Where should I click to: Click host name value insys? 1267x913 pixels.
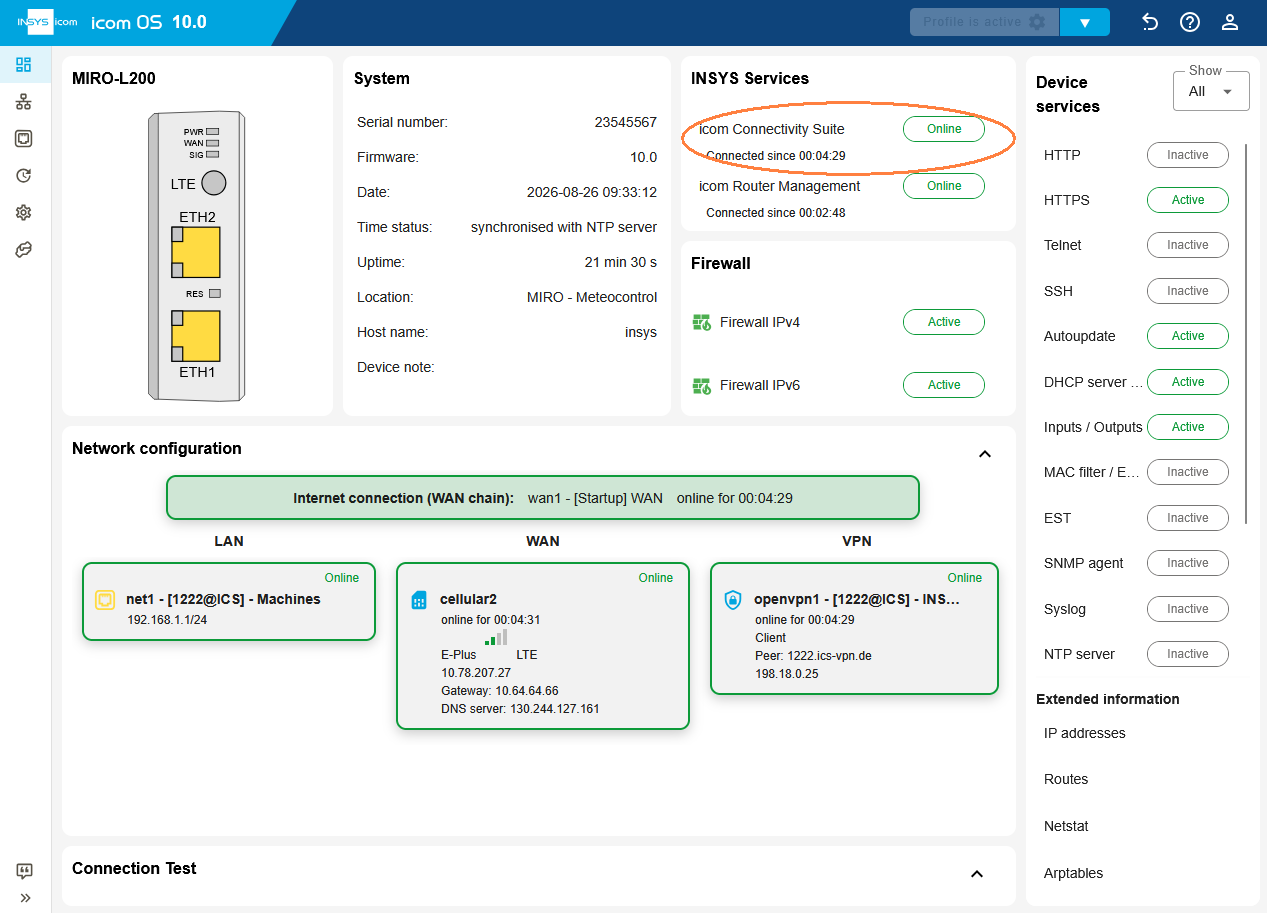[x=639, y=332]
